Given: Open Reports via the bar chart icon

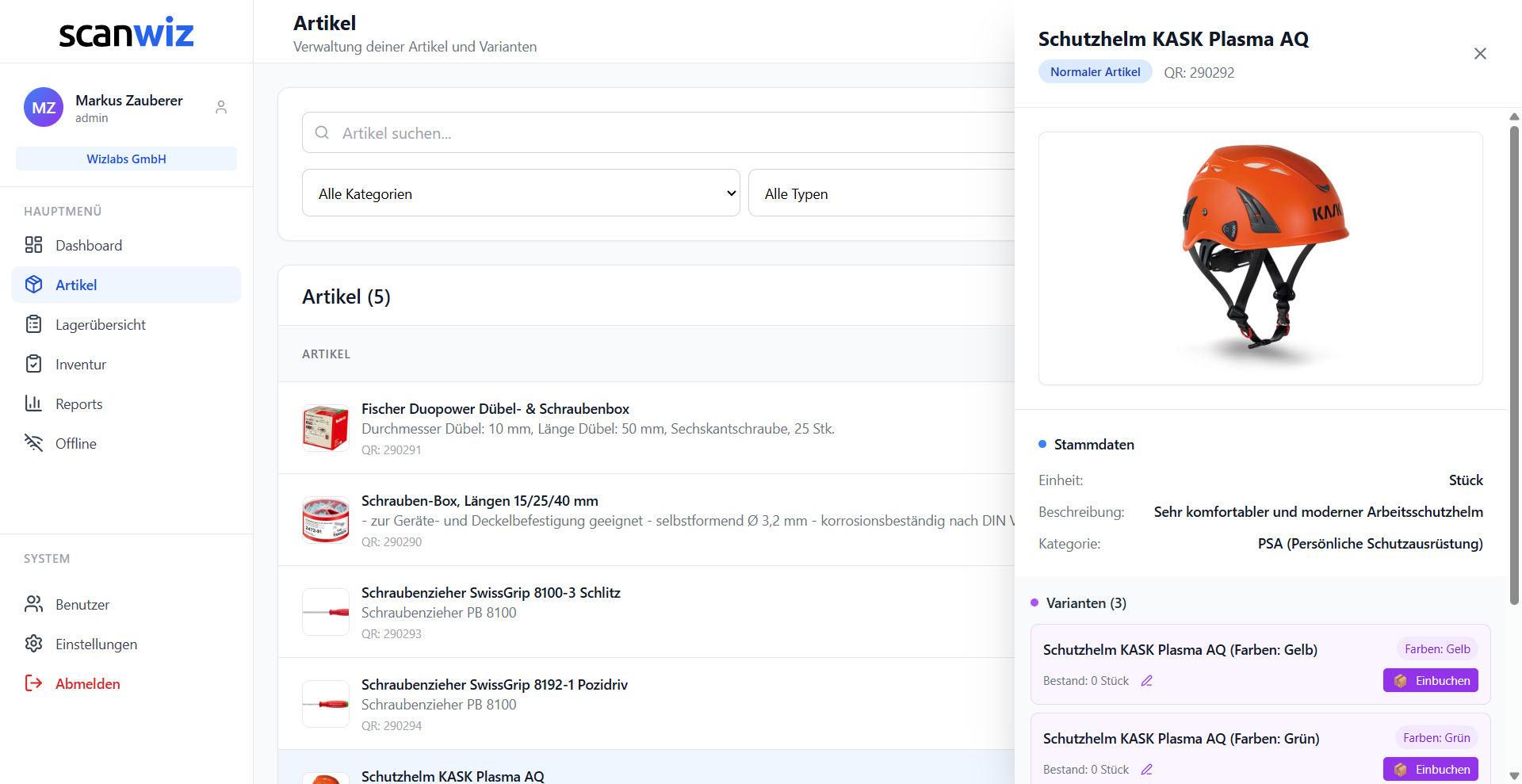Looking at the screenshot, I should 33,403.
